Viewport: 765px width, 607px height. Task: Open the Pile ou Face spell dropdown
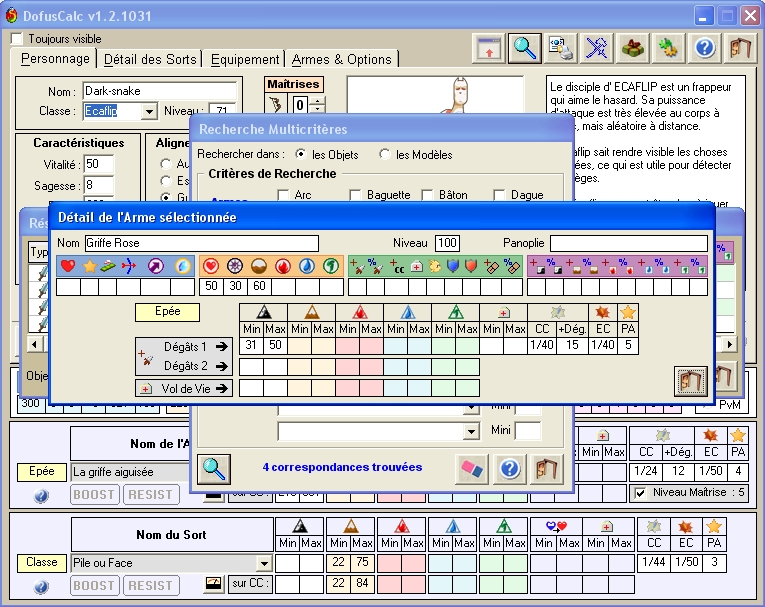click(264, 564)
